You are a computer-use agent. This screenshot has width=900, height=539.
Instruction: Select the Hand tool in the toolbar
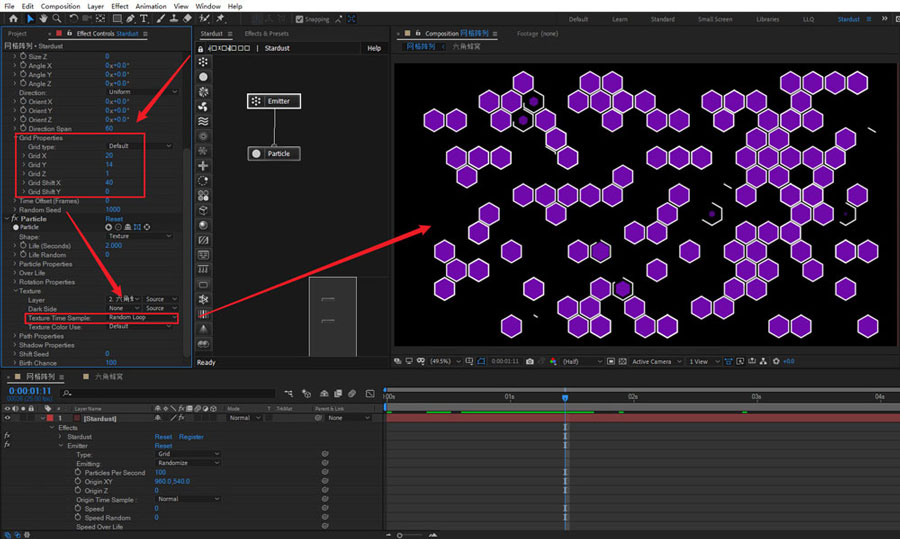[44, 18]
